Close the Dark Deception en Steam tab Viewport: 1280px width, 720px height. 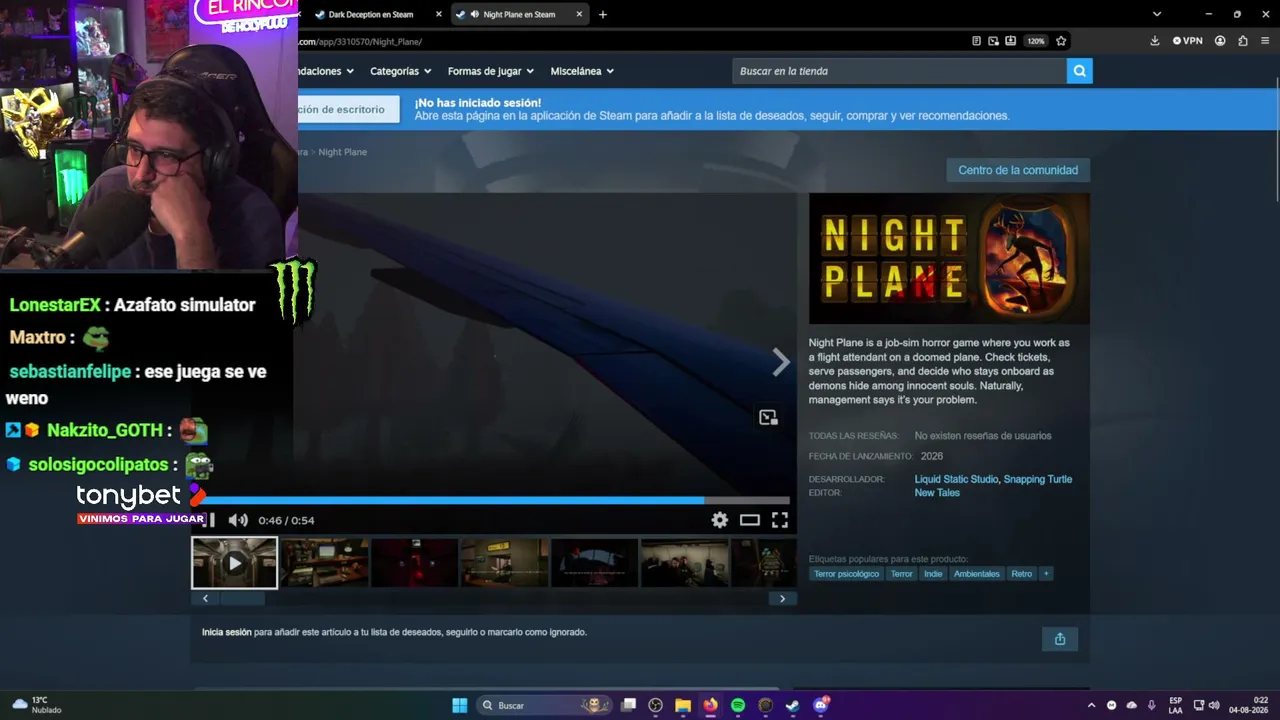coord(438,14)
